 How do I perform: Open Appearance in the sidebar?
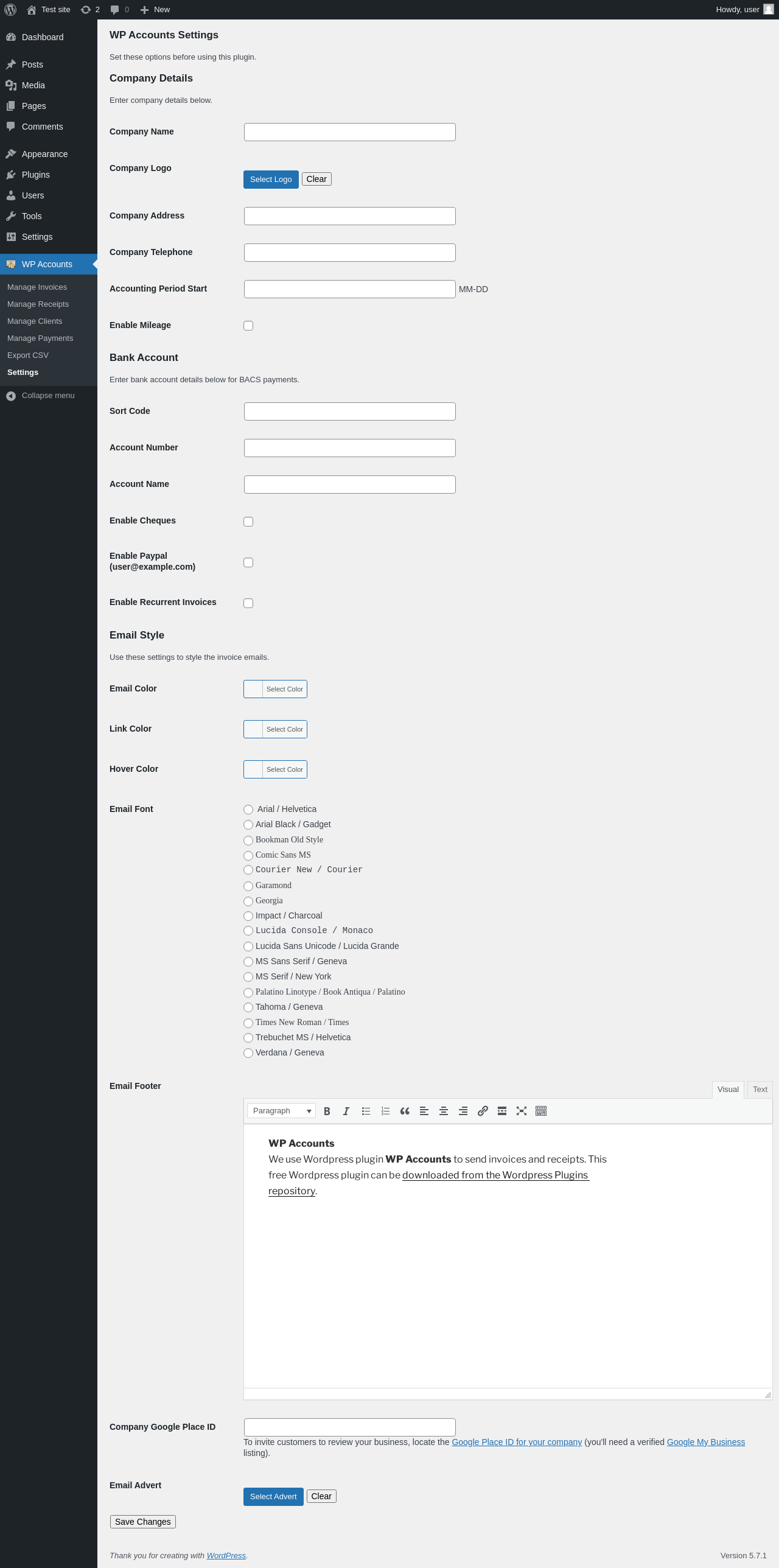[x=49, y=154]
